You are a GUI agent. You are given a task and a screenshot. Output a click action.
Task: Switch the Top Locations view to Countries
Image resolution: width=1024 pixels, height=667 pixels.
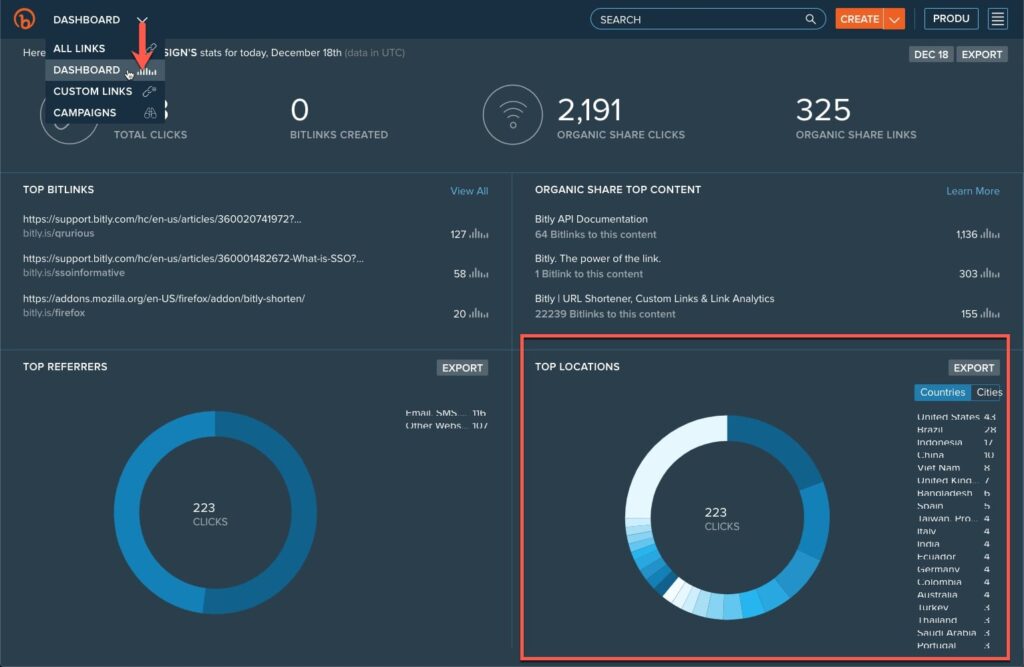click(941, 392)
